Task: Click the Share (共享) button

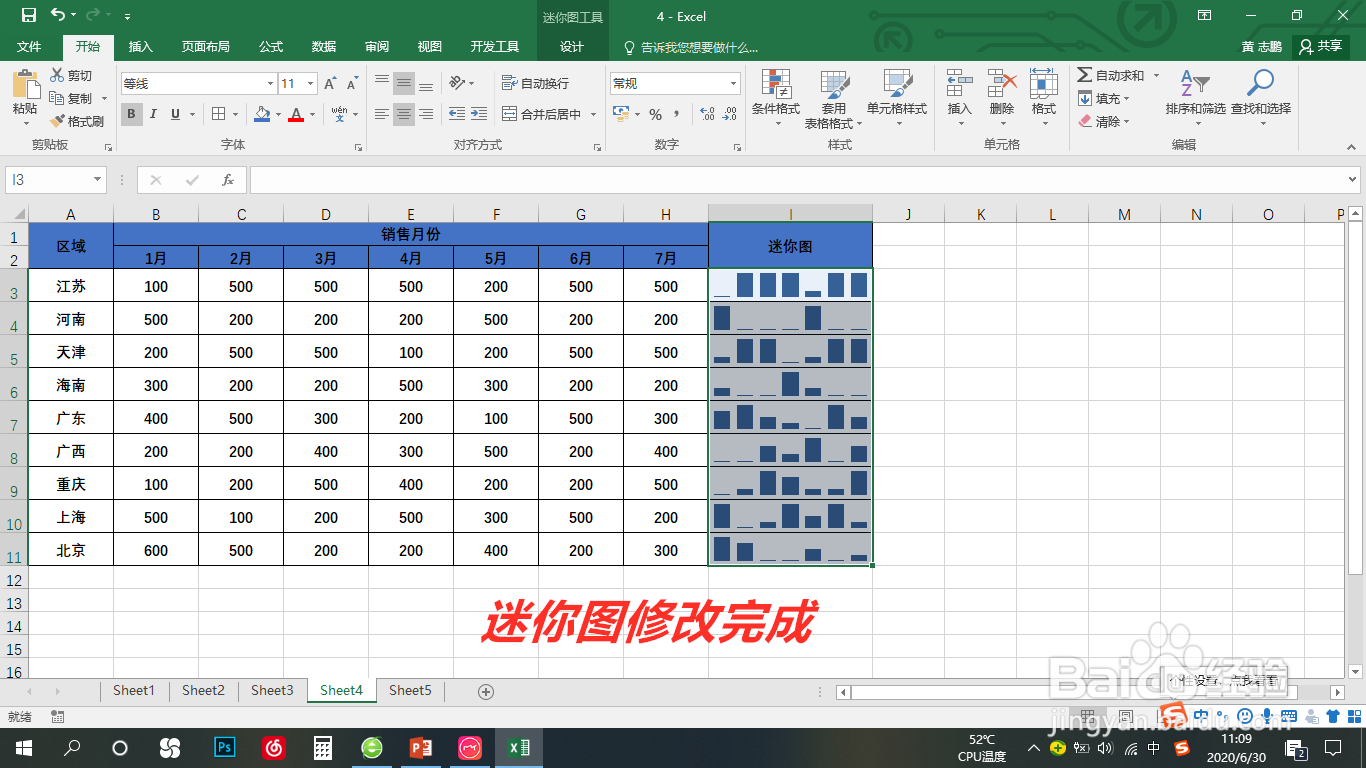Action: point(1321,46)
